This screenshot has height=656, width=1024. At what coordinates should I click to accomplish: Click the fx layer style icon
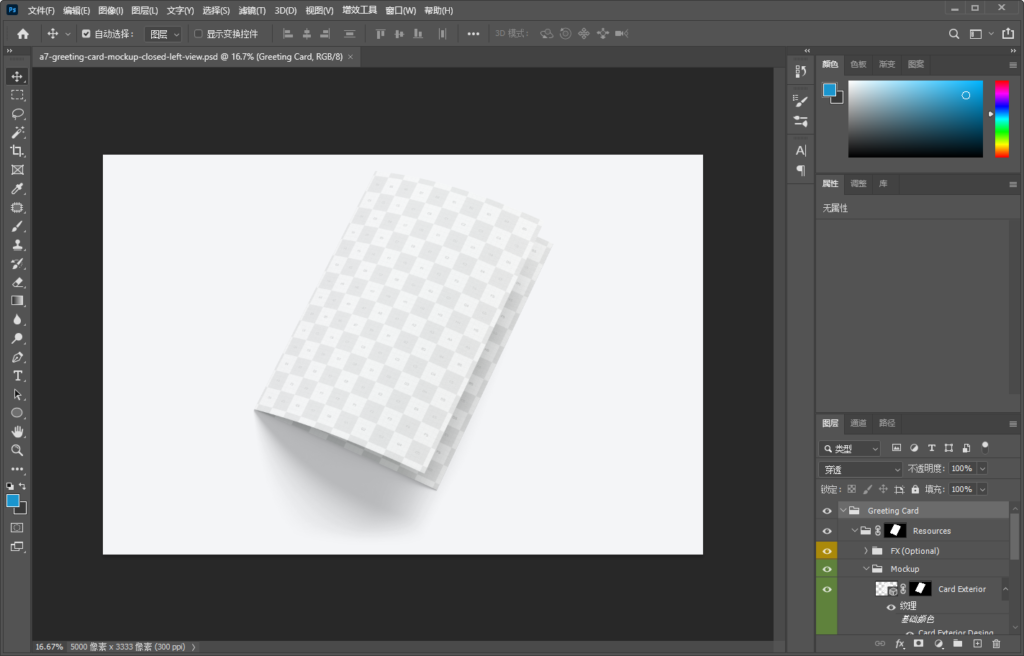coord(899,644)
